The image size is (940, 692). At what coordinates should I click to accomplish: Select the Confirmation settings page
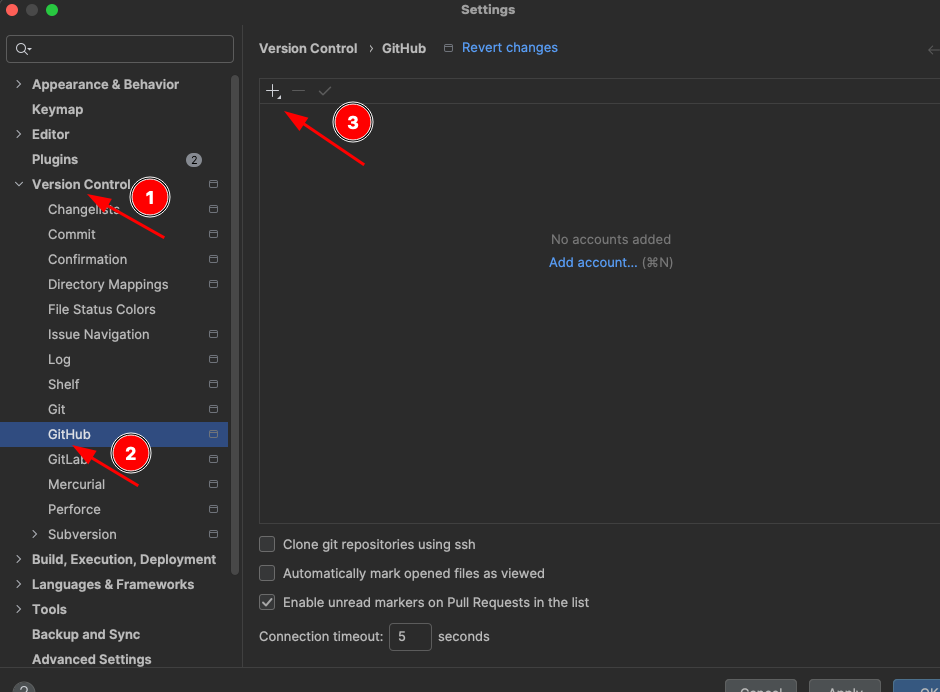click(88, 259)
